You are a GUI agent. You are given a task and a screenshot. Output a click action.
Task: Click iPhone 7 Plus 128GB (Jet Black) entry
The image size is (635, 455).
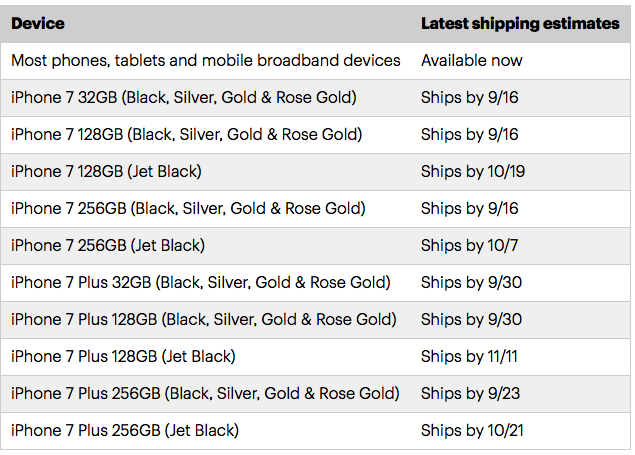(124, 356)
